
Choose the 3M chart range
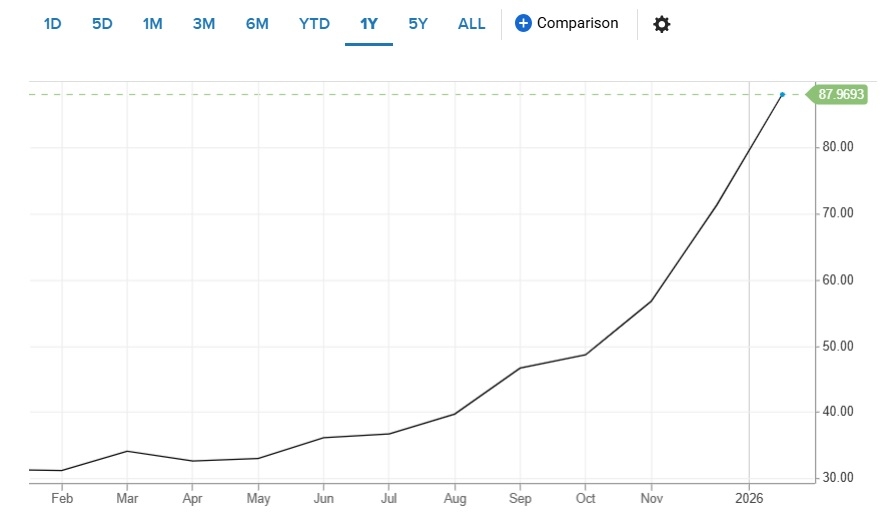(203, 24)
